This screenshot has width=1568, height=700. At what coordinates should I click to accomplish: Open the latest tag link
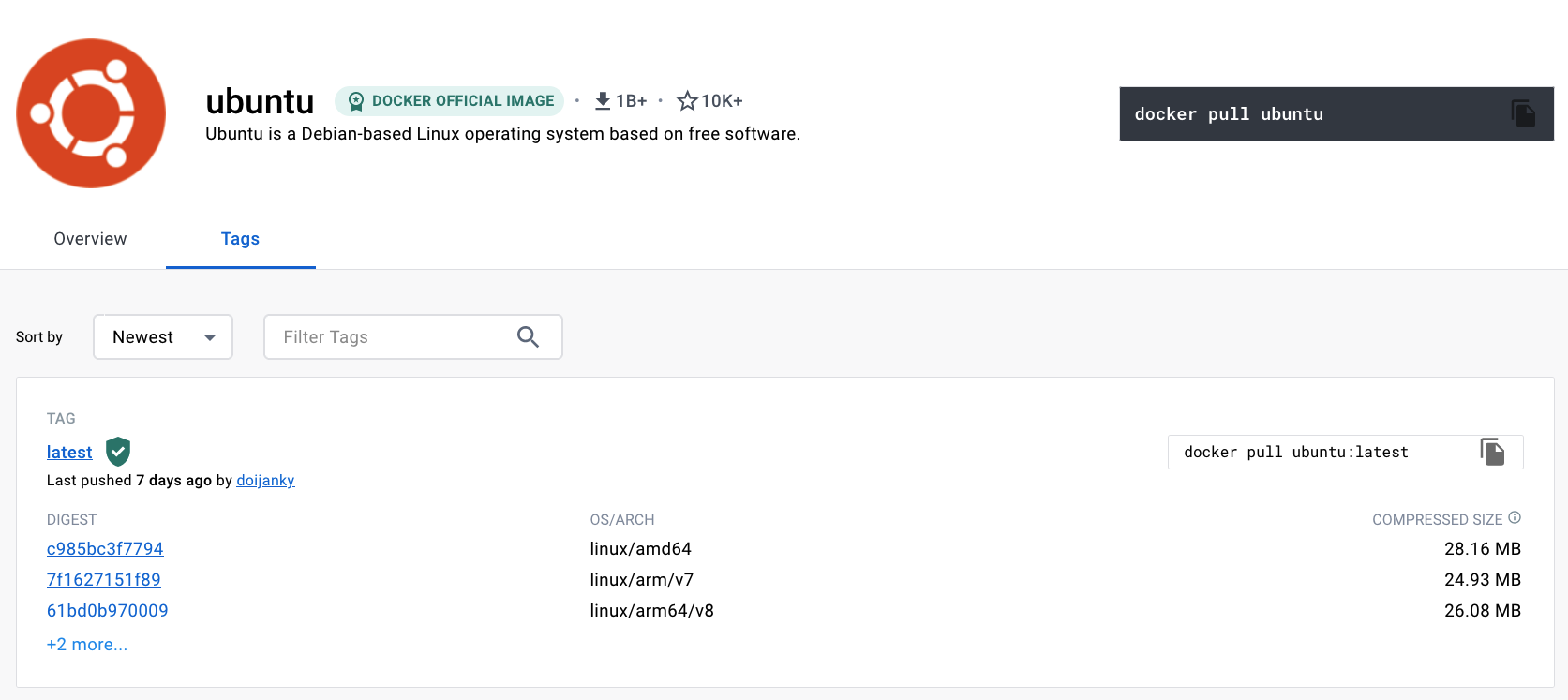click(x=69, y=453)
